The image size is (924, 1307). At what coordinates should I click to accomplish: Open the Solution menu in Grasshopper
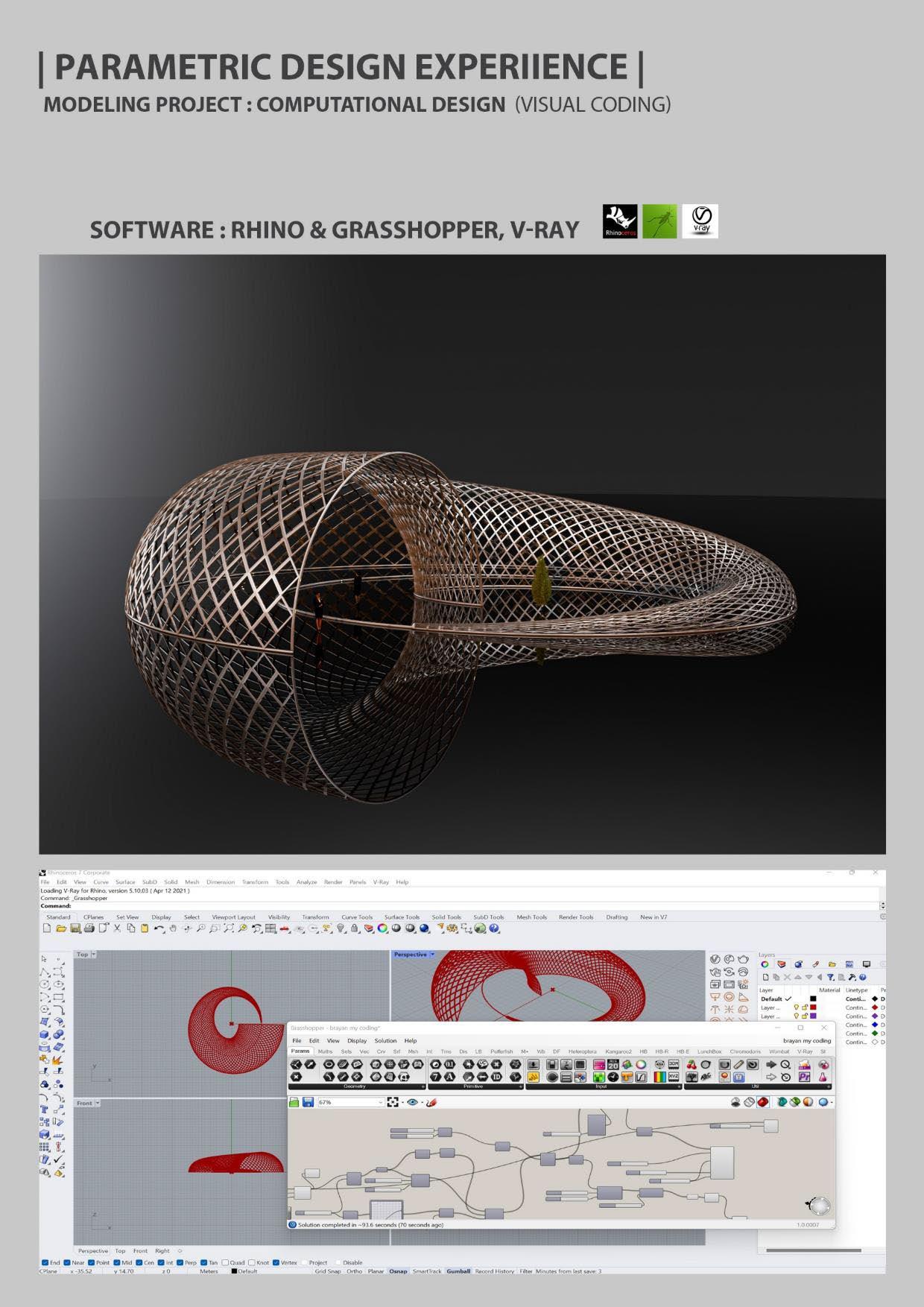[x=385, y=1041]
